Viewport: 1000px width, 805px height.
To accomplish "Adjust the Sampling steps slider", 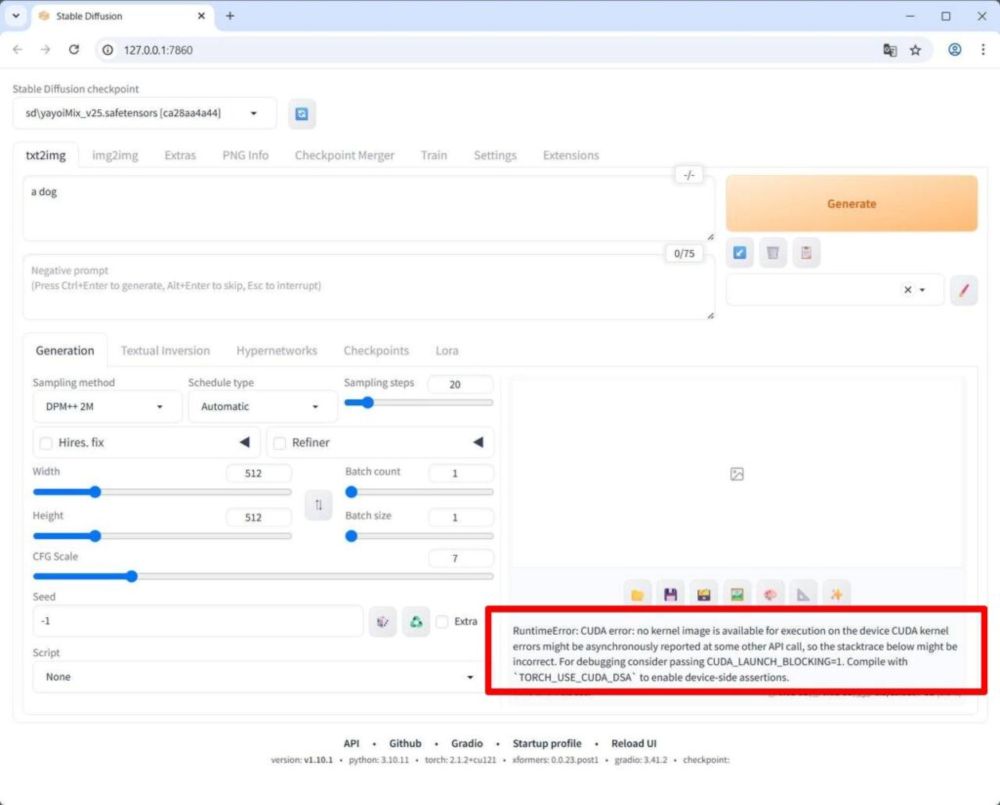I will coord(418,403).
